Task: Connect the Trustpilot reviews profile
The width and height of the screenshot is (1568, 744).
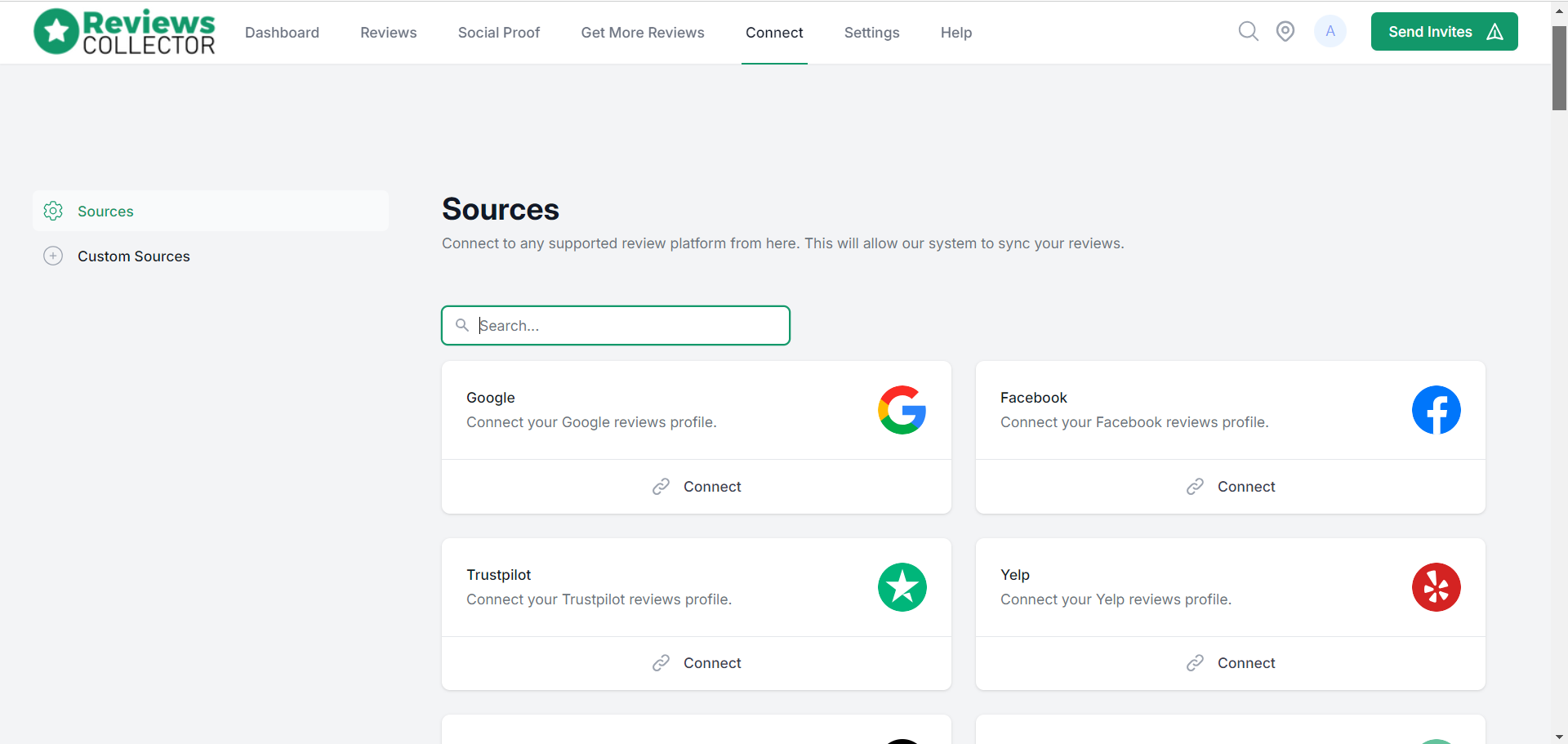Action: (697, 663)
